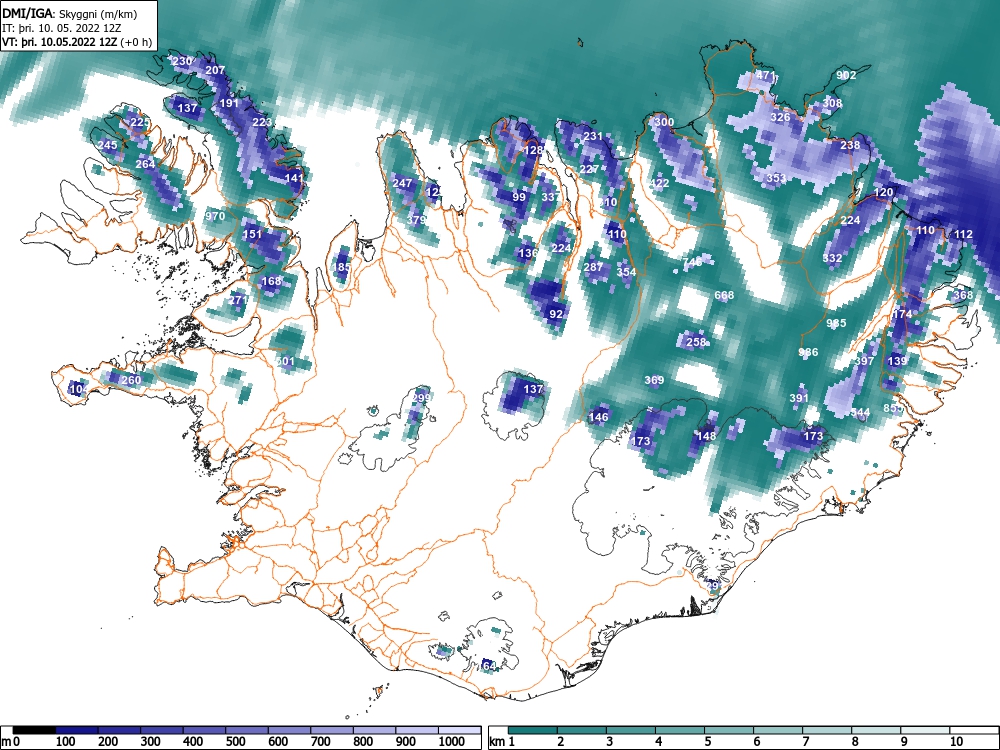Select the legend swatch labeled 1000 m
1000x750 pixels.
pos(460,730)
